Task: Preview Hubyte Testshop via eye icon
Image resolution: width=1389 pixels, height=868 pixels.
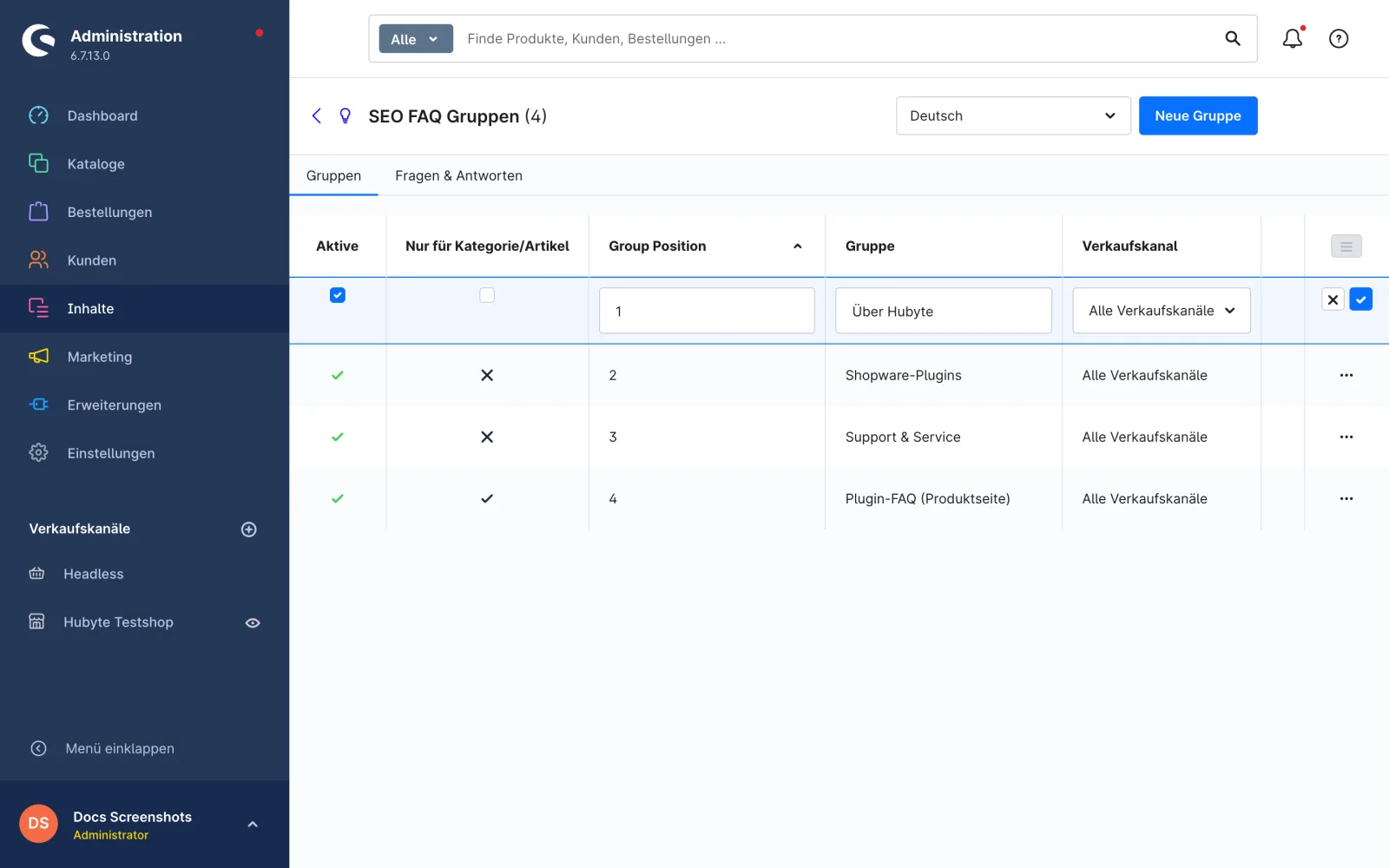Action: click(253, 622)
